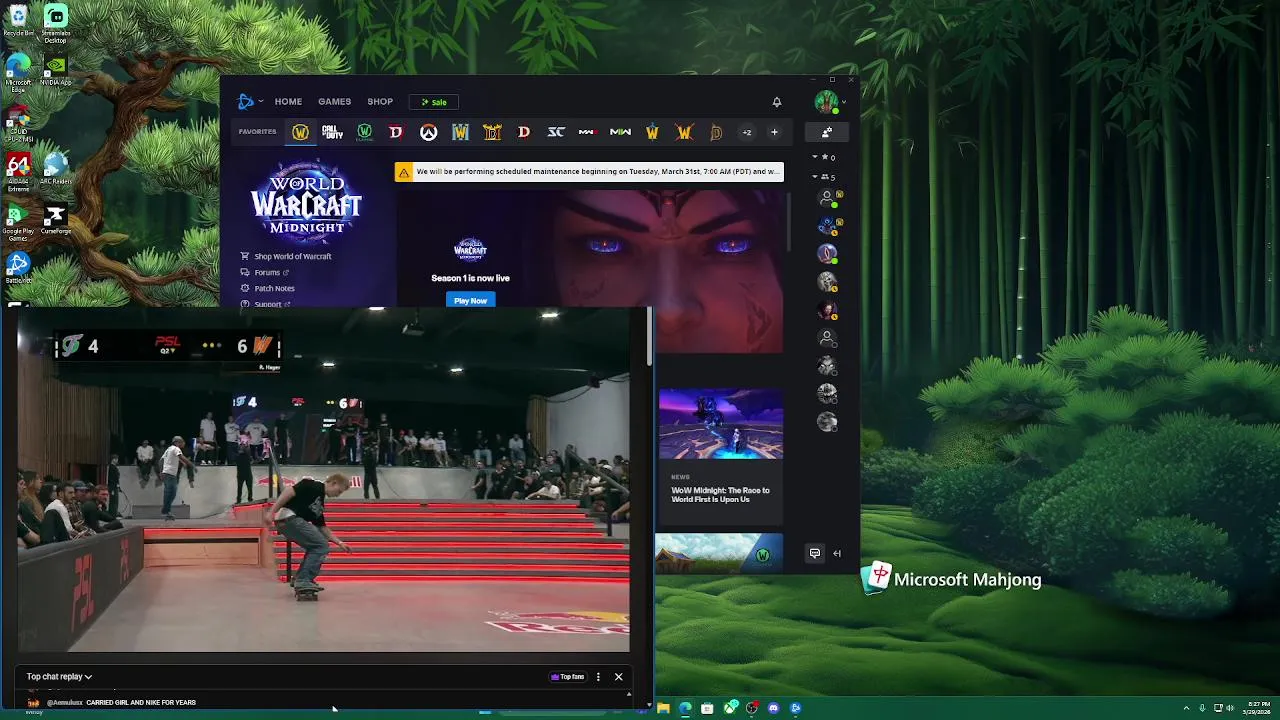This screenshot has height=720, width=1280.
Task: Open the taskbar clock and date
Action: pyautogui.click(x=1259, y=708)
